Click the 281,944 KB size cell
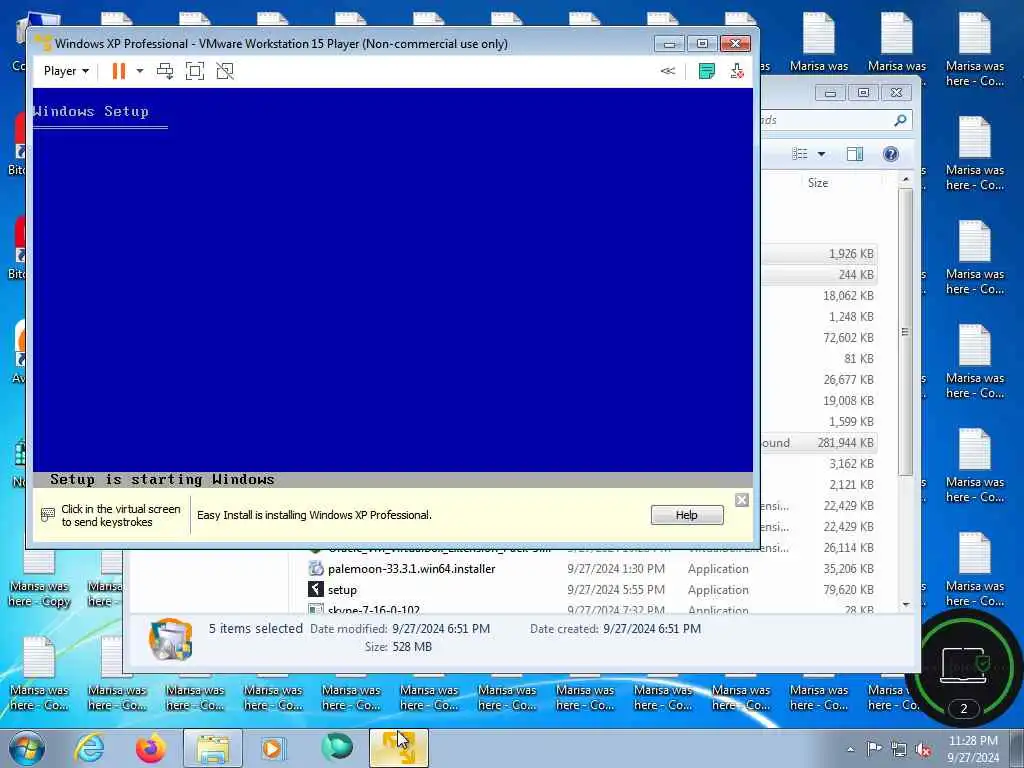 (x=845, y=443)
